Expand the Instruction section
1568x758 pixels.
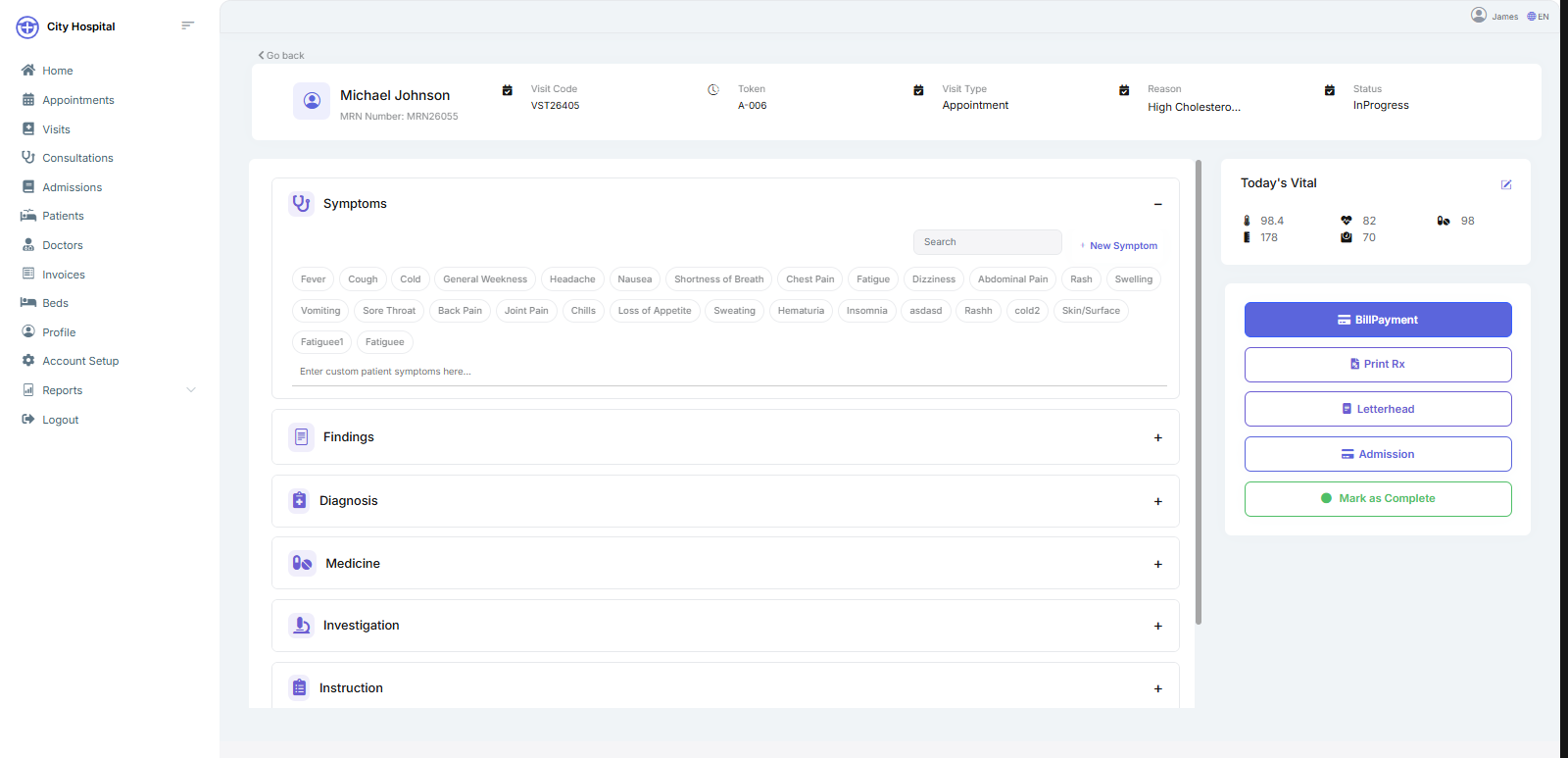1157,688
